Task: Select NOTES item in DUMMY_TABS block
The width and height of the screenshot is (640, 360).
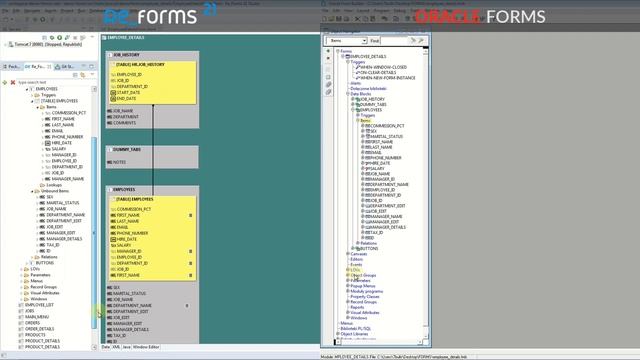Action: [119, 162]
